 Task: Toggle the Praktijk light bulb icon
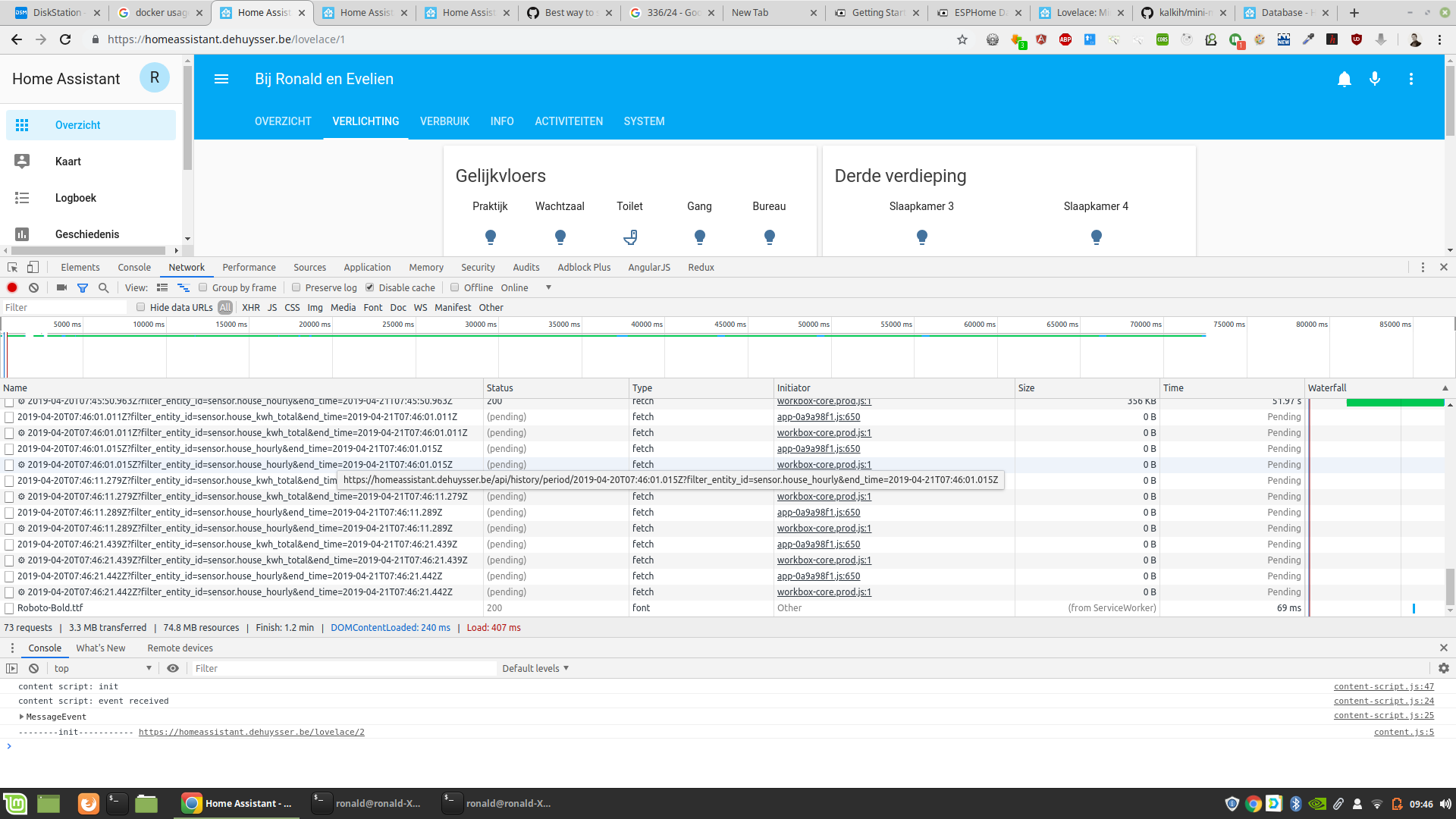[490, 237]
